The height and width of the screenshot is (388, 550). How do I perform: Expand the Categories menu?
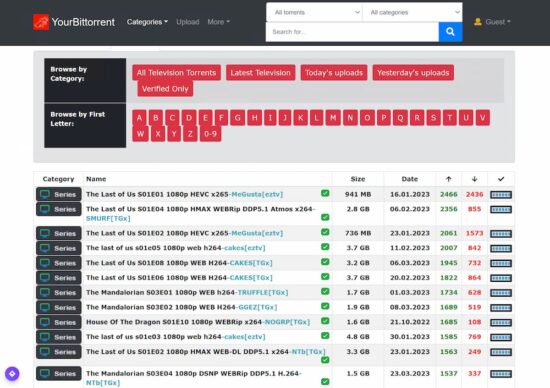tap(147, 22)
